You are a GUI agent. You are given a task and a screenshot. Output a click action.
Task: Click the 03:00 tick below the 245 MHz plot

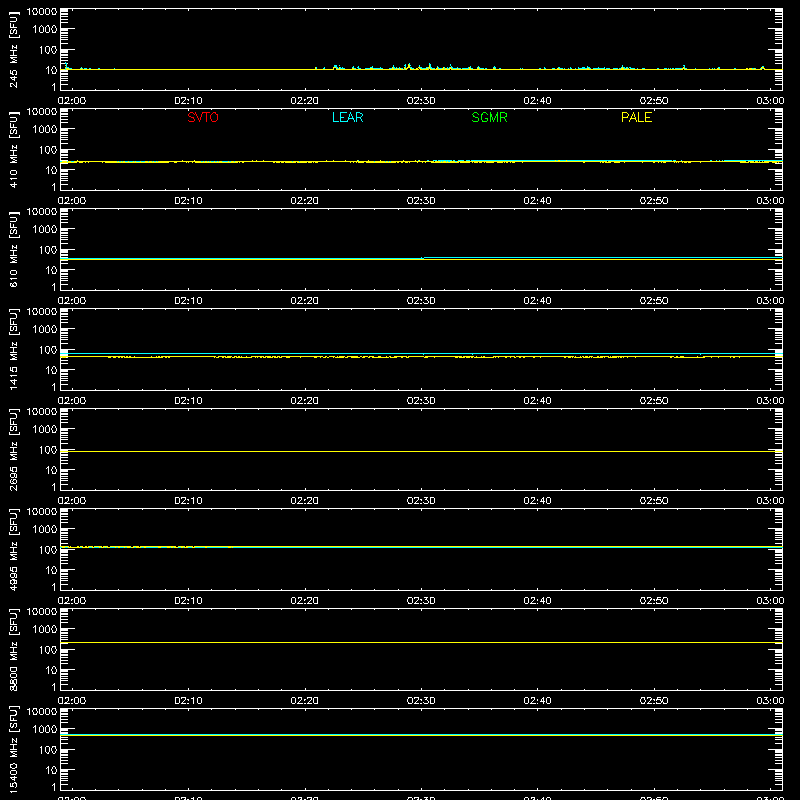[x=770, y=101]
